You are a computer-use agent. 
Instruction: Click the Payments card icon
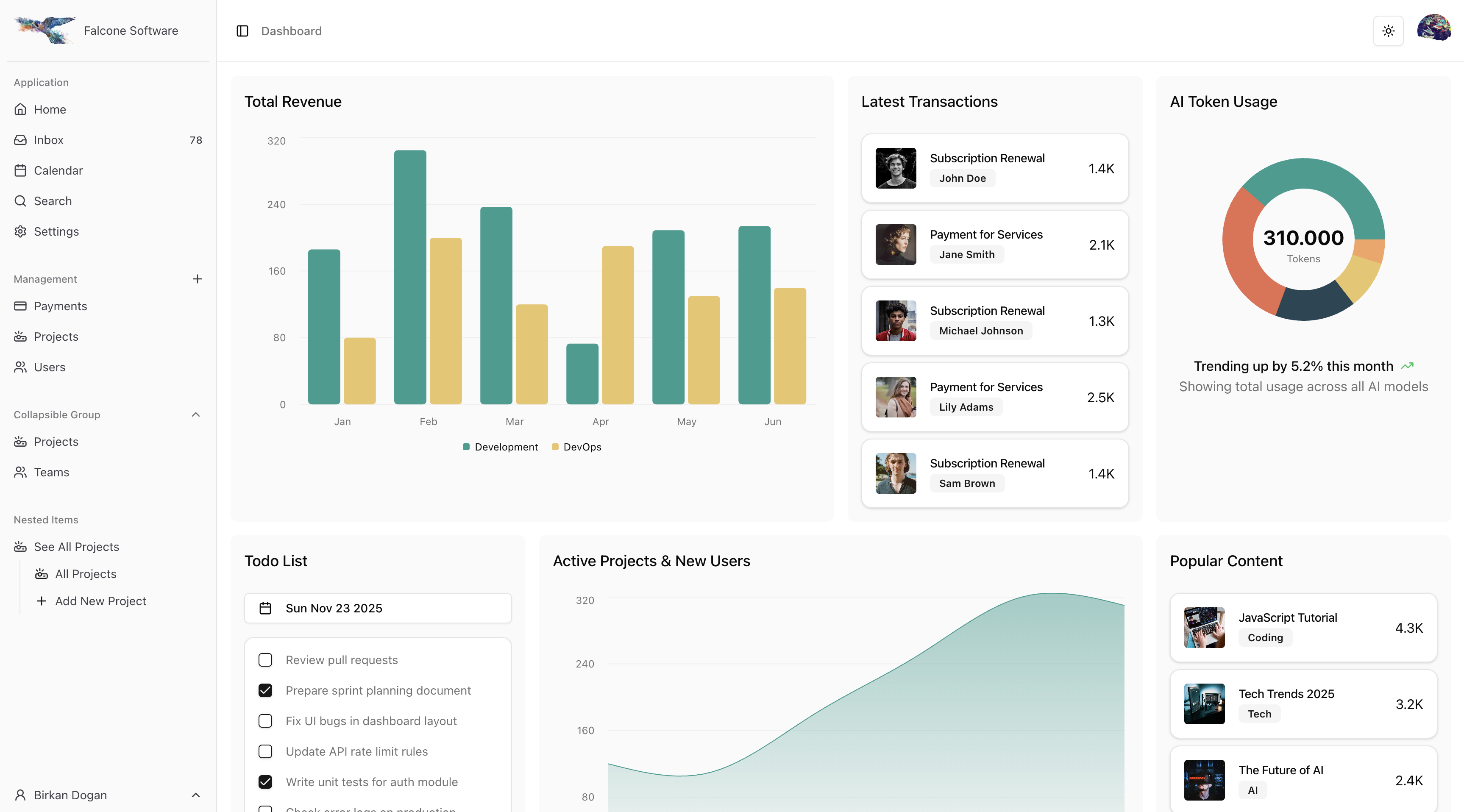(x=20, y=306)
